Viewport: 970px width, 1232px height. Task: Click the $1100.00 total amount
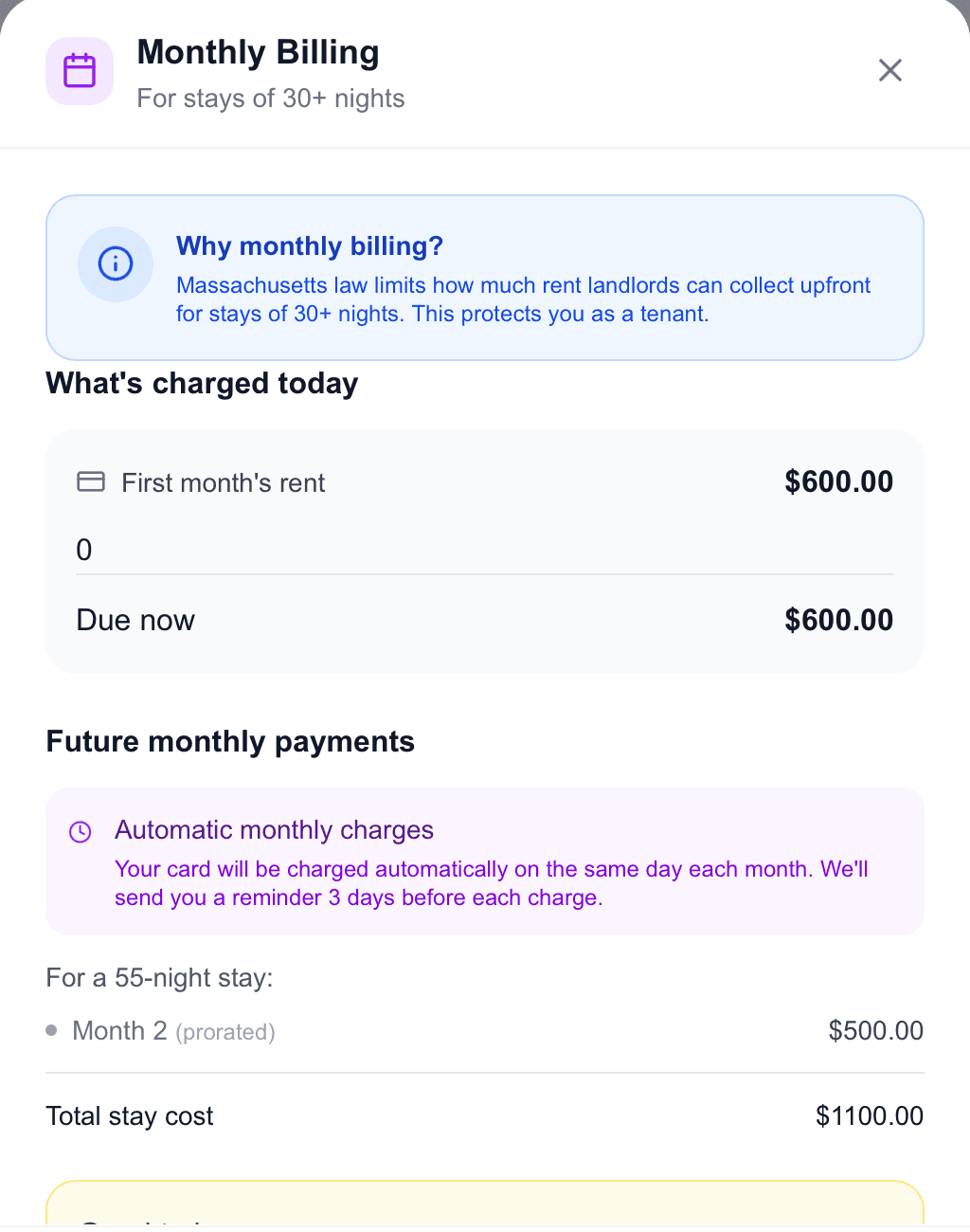coord(869,1116)
